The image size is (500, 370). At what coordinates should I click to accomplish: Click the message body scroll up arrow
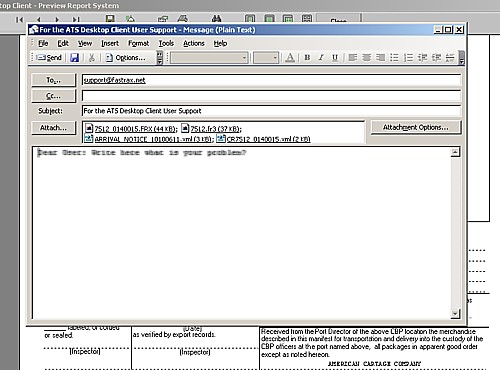click(x=455, y=152)
